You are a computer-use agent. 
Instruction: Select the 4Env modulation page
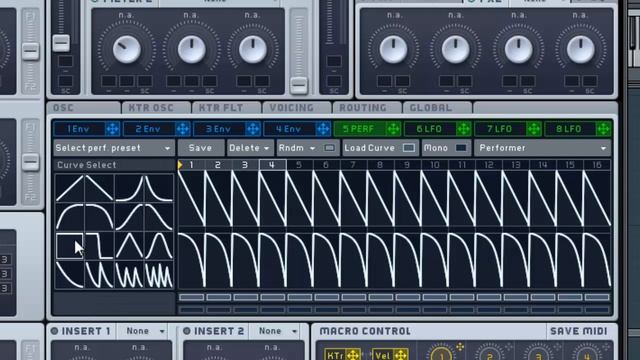click(x=289, y=129)
